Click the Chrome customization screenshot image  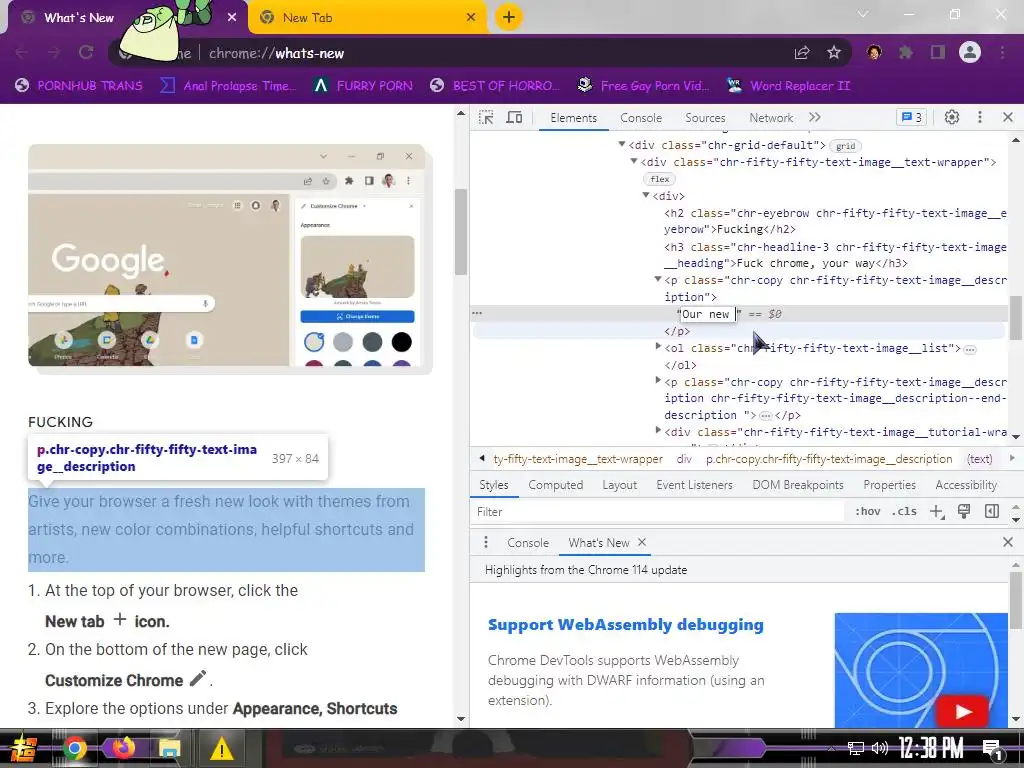227,255
